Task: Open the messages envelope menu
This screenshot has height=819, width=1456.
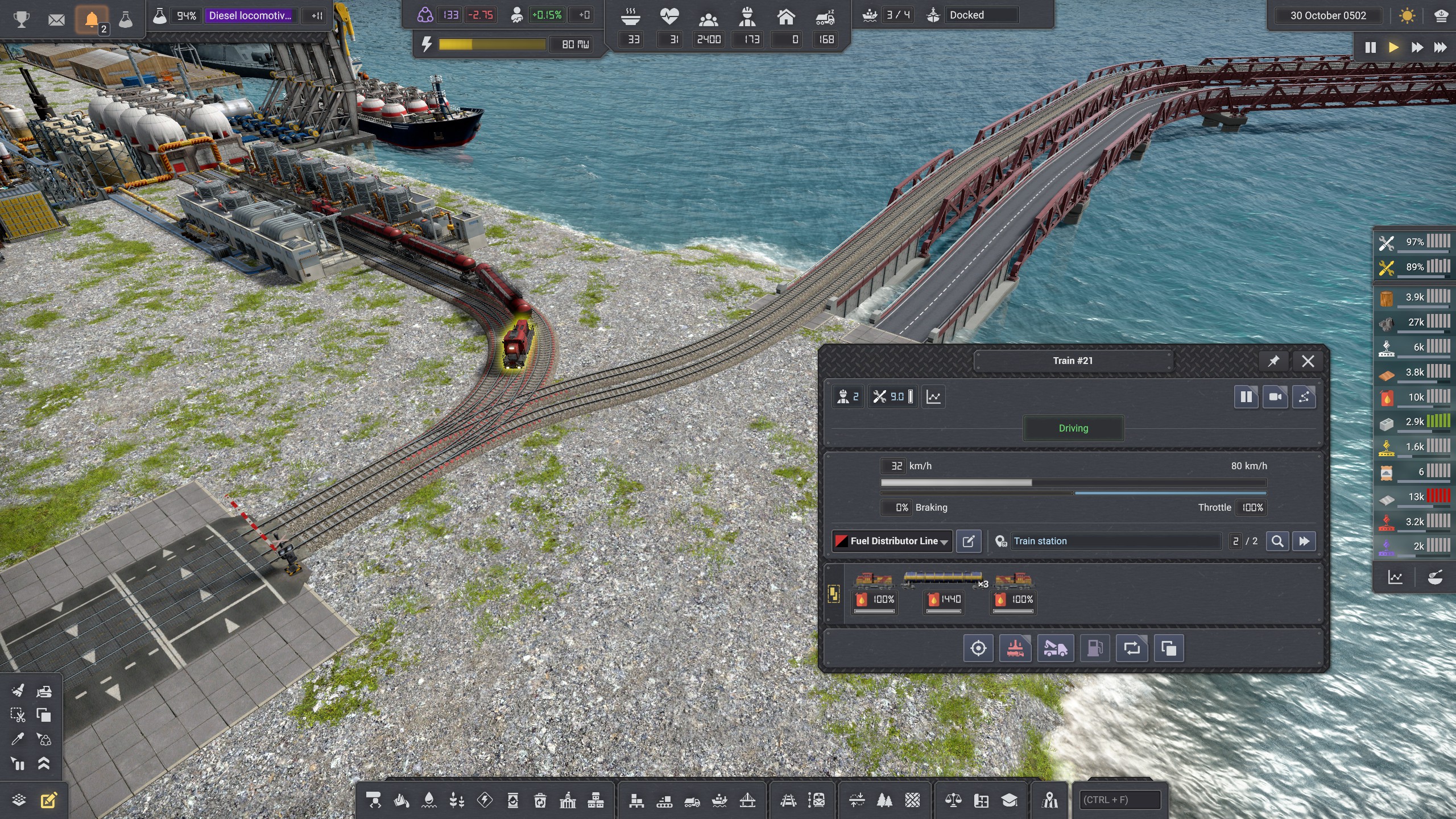Action: (x=56, y=20)
